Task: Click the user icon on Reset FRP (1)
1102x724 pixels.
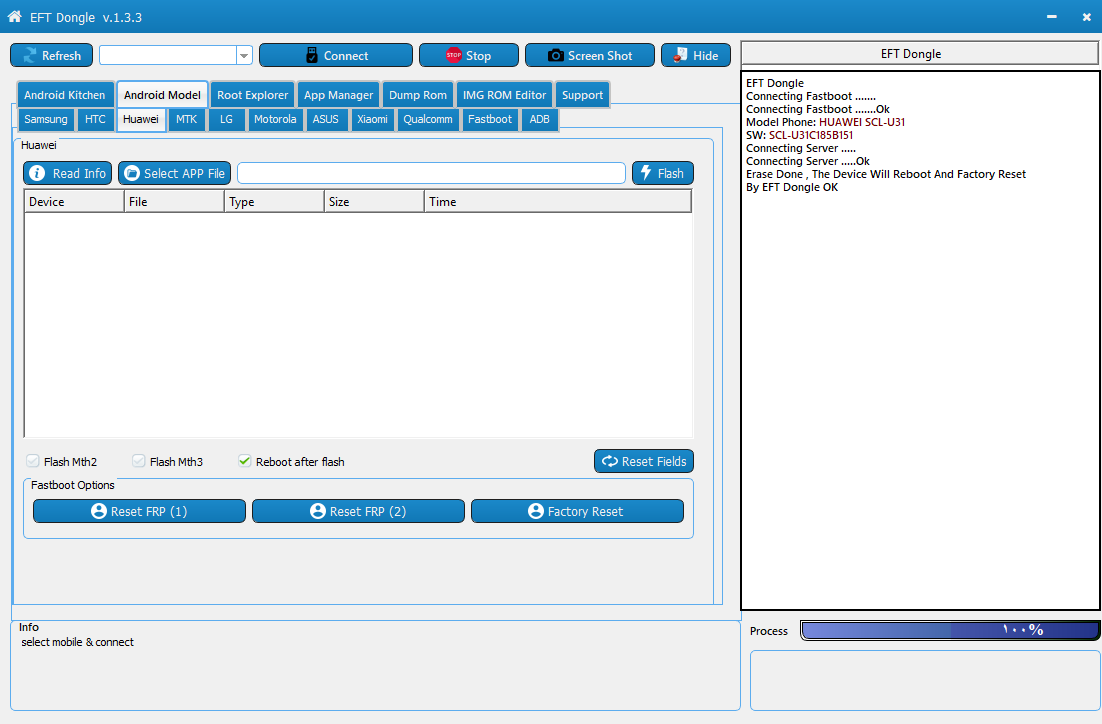Action: click(x=99, y=511)
